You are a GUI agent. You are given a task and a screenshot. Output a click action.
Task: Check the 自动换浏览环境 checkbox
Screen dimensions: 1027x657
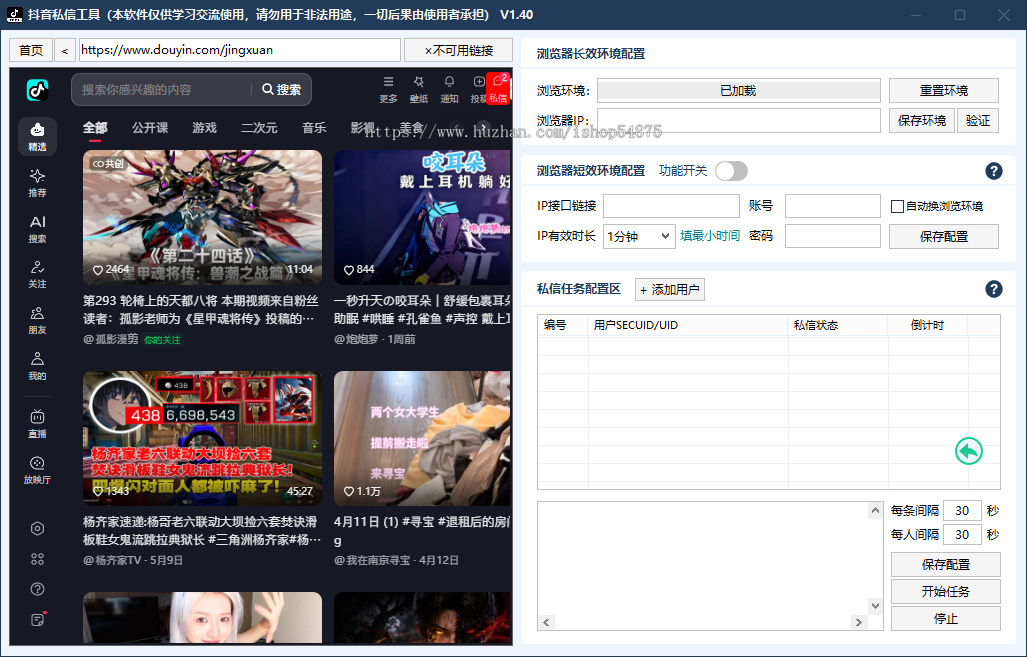897,206
